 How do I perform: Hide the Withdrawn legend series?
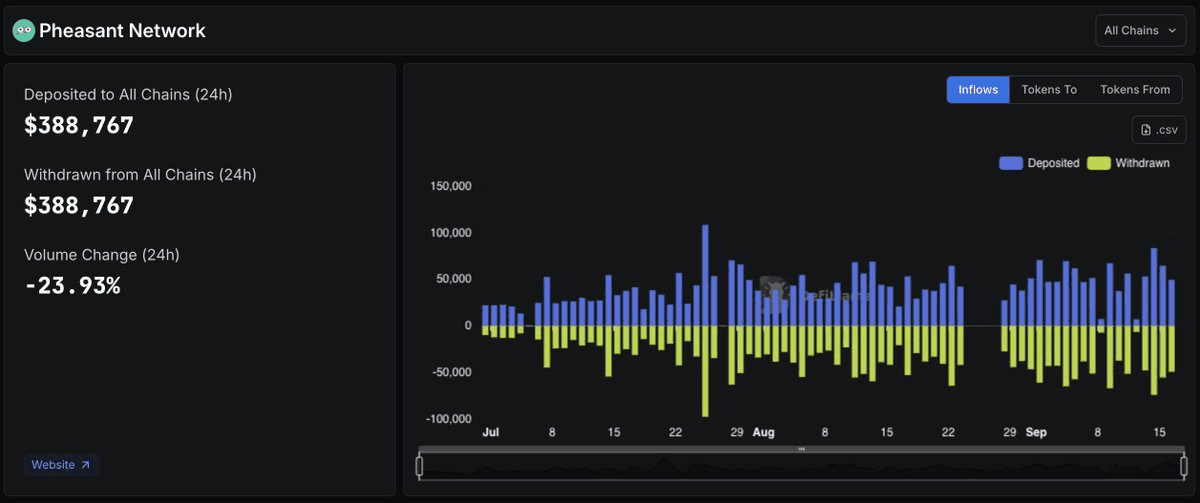pos(1128,163)
